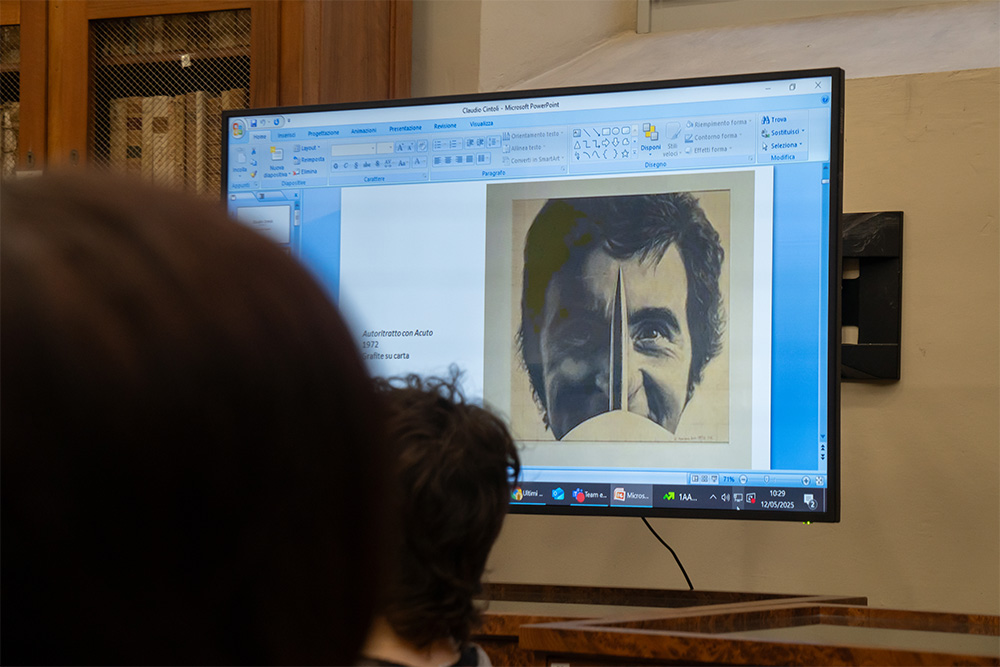Open the Seleziona dropdown
1000x667 pixels.
click(x=781, y=146)
